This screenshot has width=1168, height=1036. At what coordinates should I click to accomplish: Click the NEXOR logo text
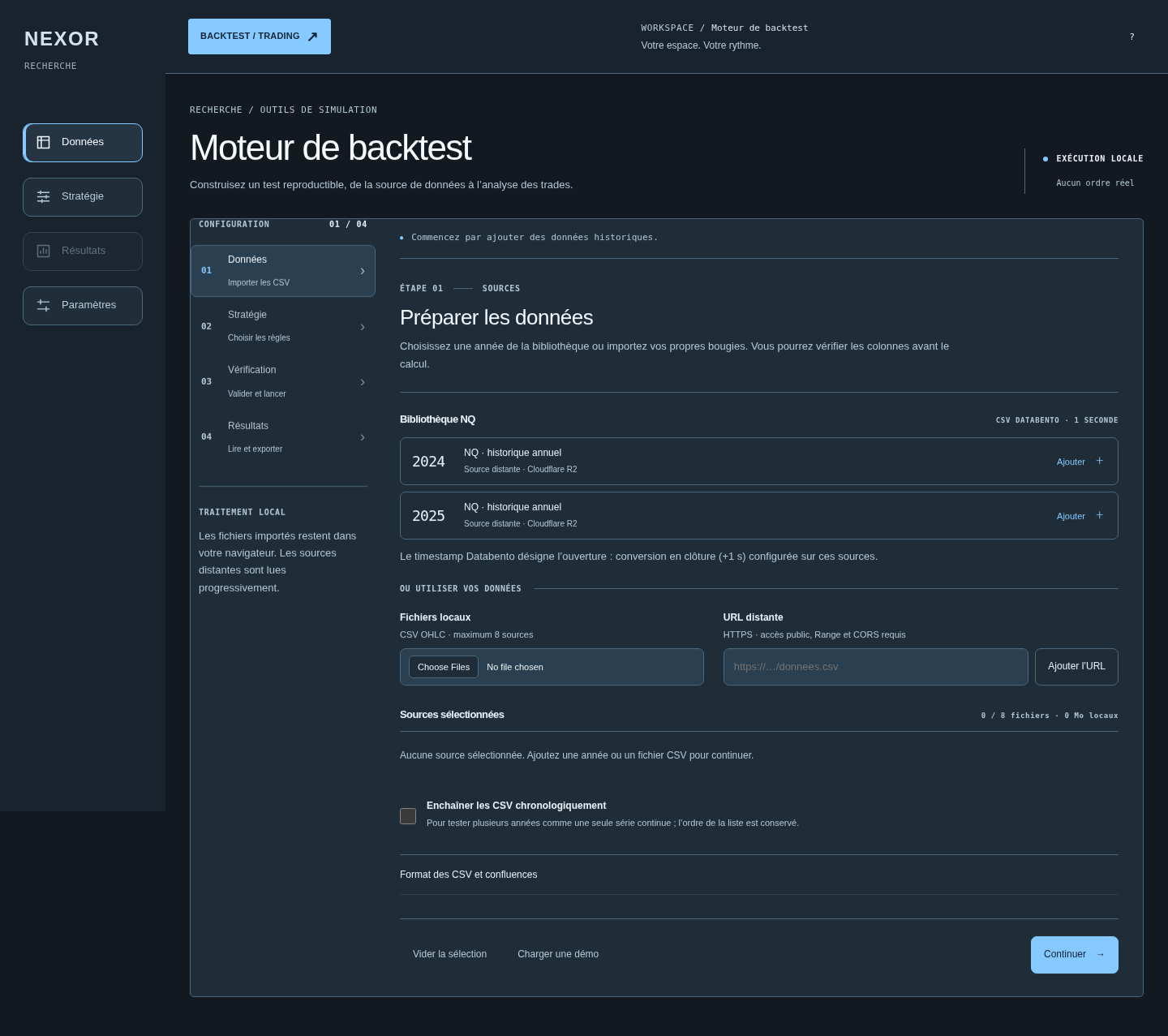[62, 39]
